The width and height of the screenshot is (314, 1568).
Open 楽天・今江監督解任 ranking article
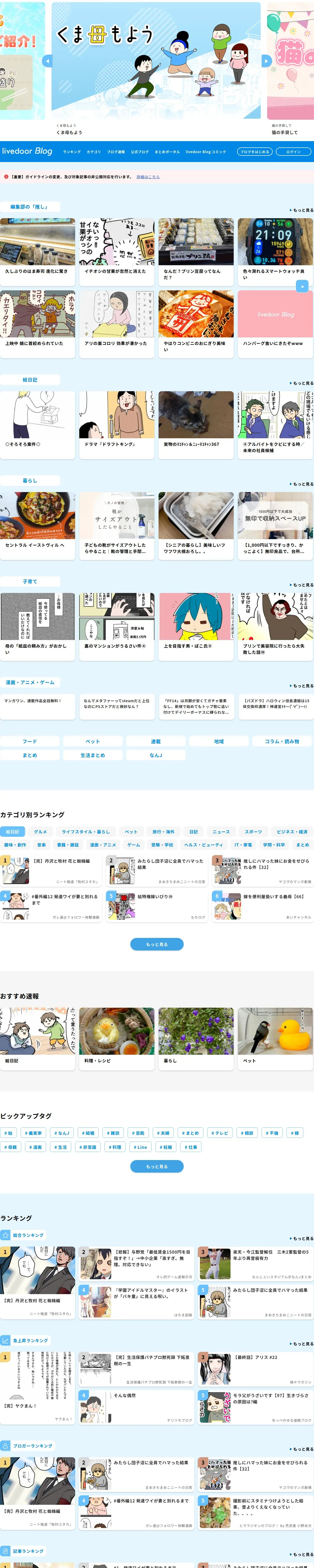click(255, 1263)
